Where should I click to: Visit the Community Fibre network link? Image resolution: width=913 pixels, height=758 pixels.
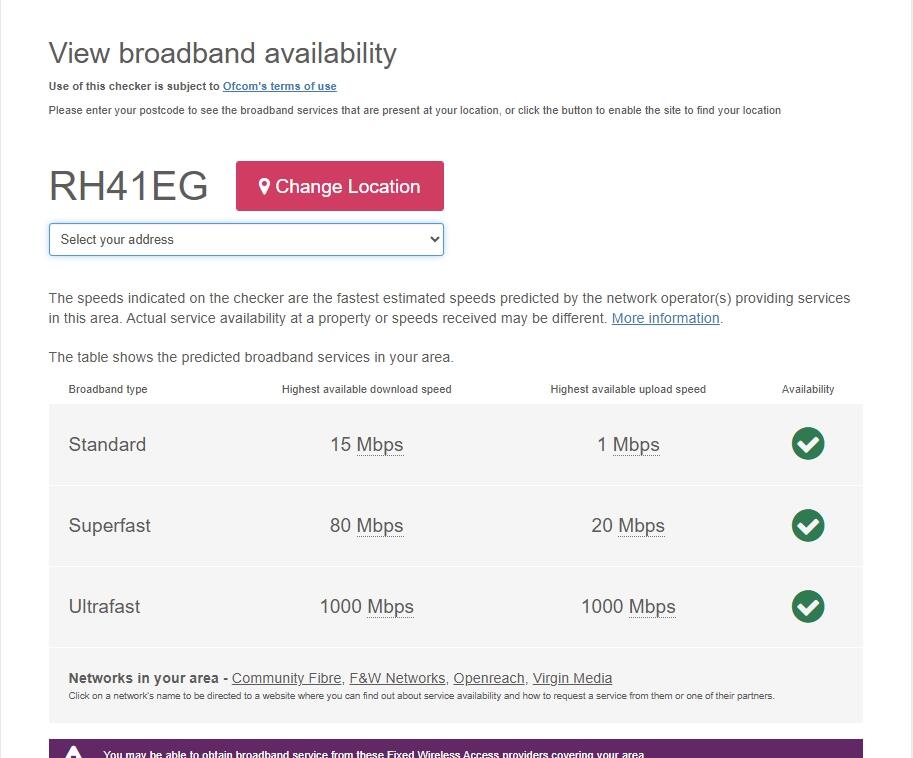[x=286, y=678]
